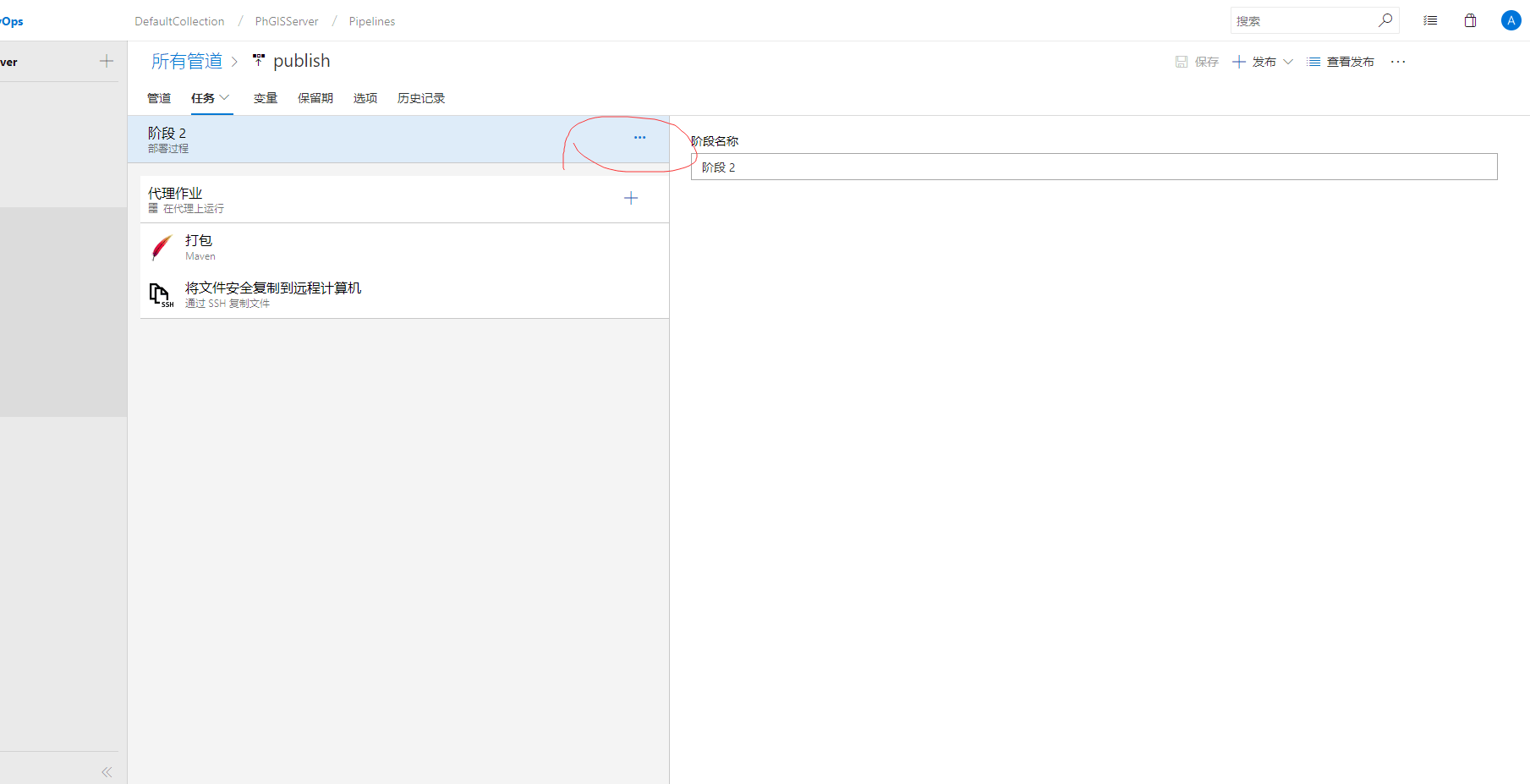Switch to the 历史记录 tab

421,98
